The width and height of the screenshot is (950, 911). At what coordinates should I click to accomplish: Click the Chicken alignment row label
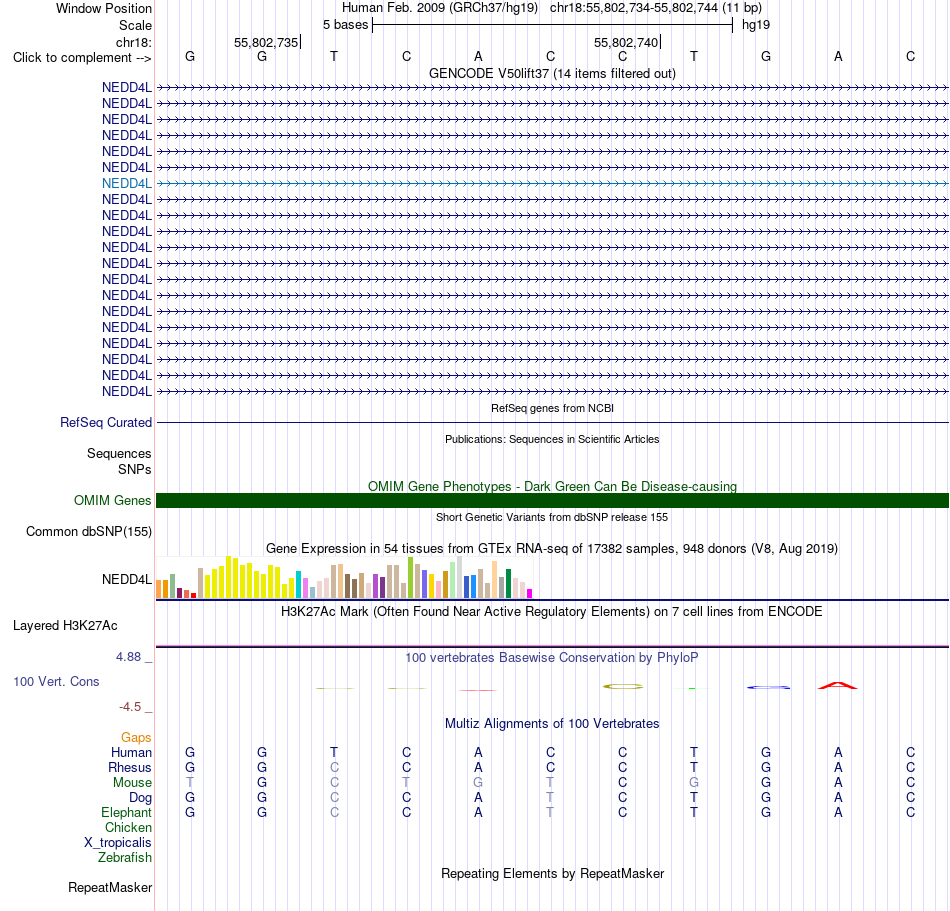coord(128,827)
